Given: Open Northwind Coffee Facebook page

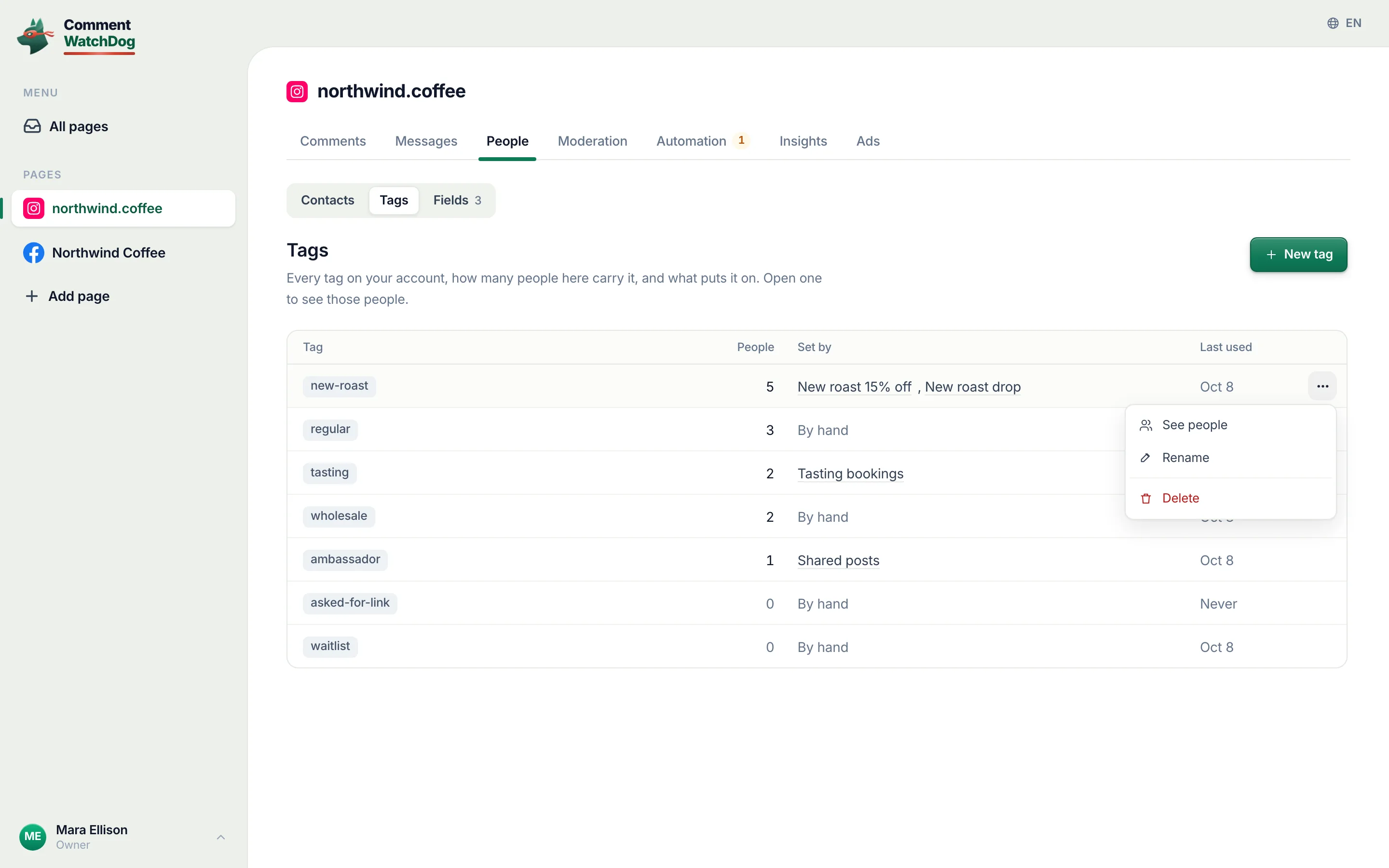Looking at the screenshot, I should click(123, 253).
